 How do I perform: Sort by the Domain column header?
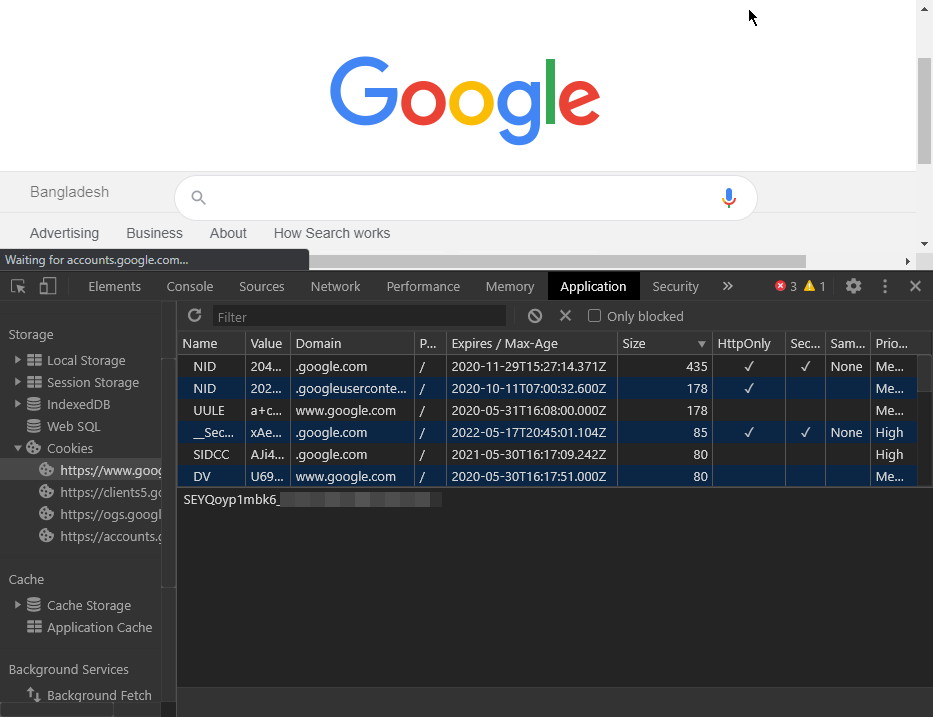352,343
